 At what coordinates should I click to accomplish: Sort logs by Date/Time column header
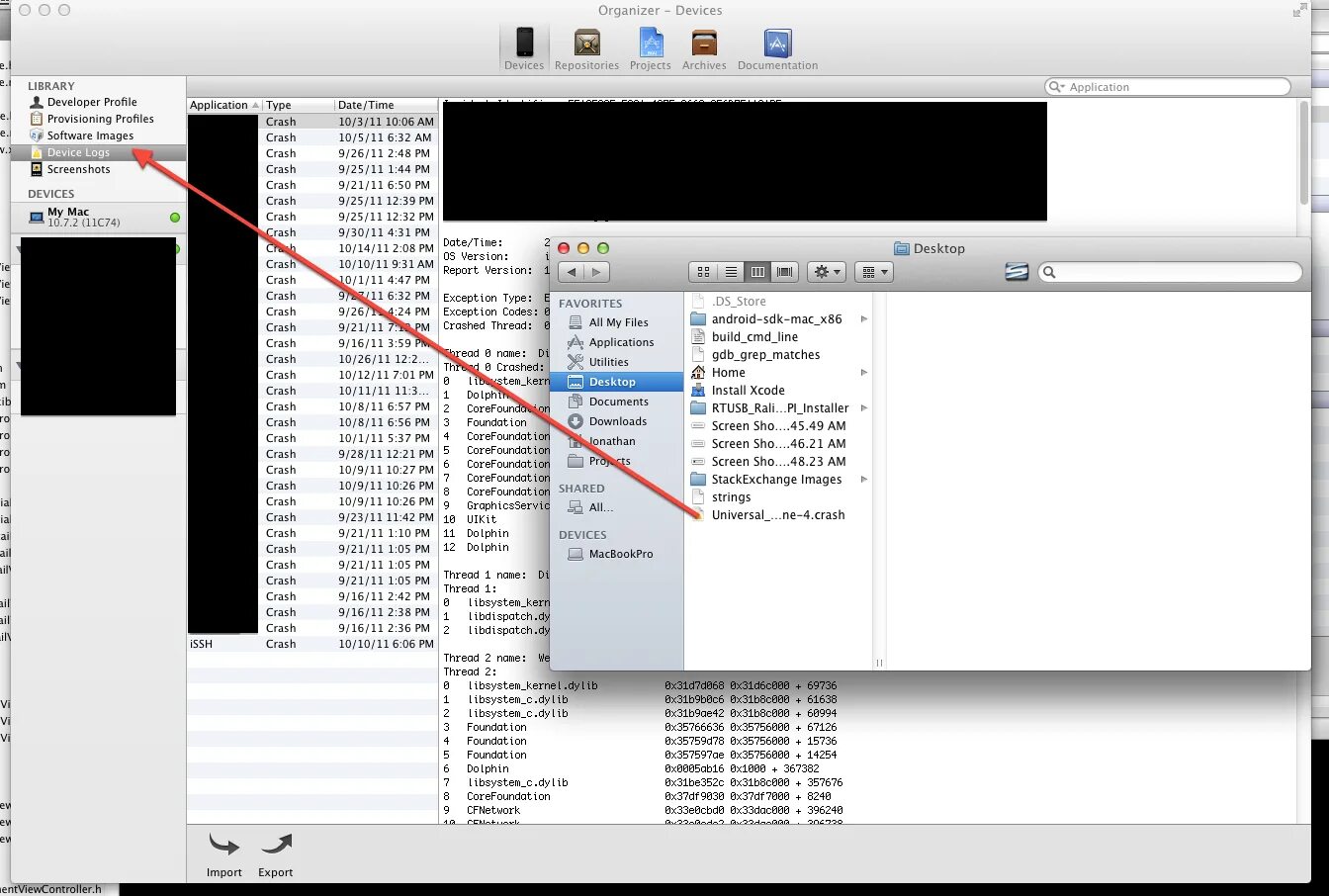pyautogui.click(x=387, y=105)
